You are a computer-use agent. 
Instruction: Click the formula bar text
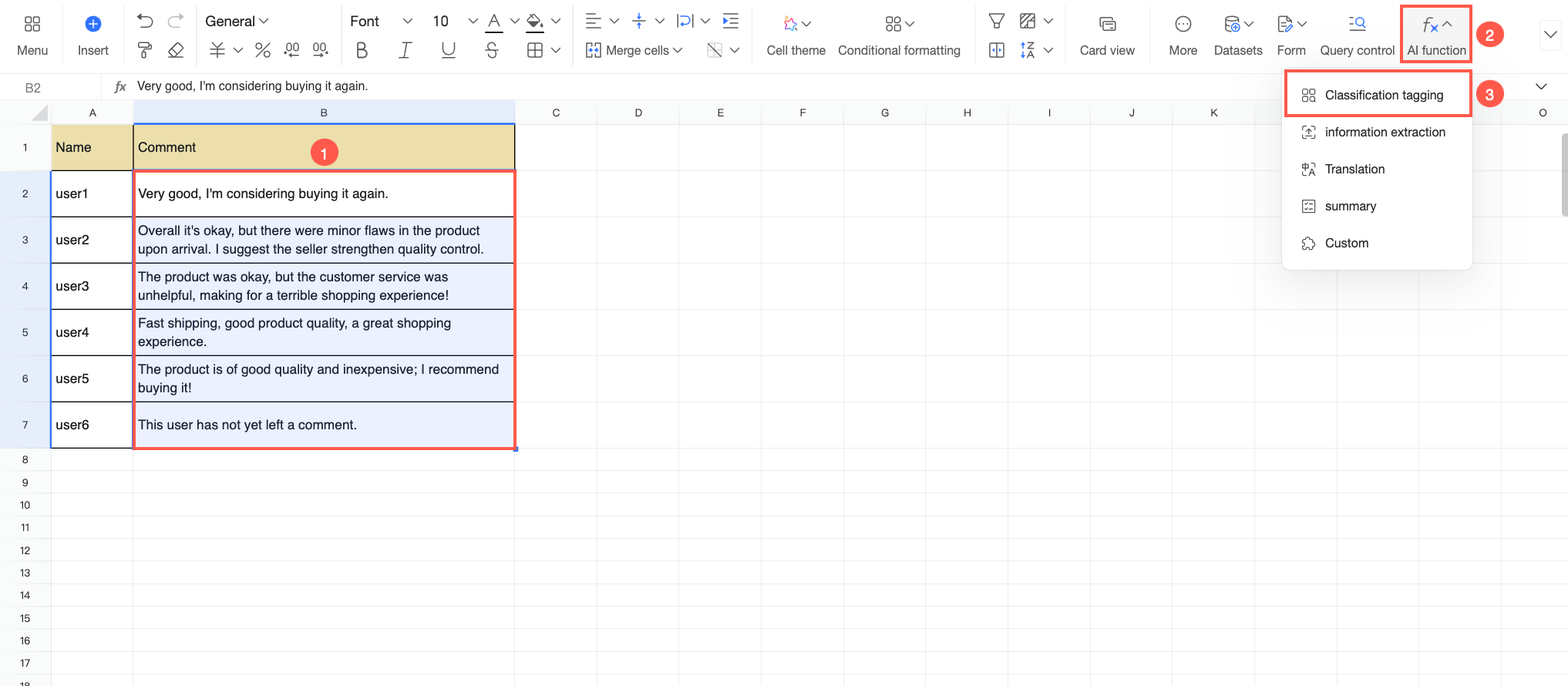click(252, 86)
